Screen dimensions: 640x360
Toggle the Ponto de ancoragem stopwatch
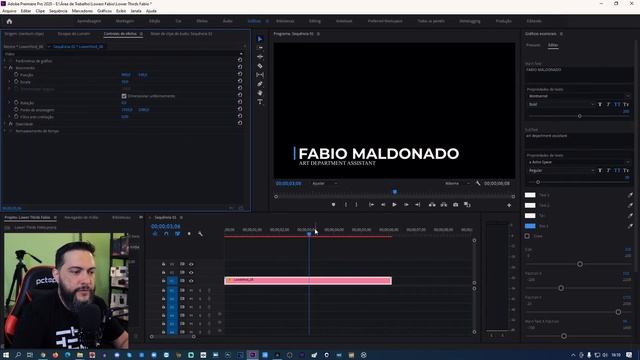click(x=16, y=110)
